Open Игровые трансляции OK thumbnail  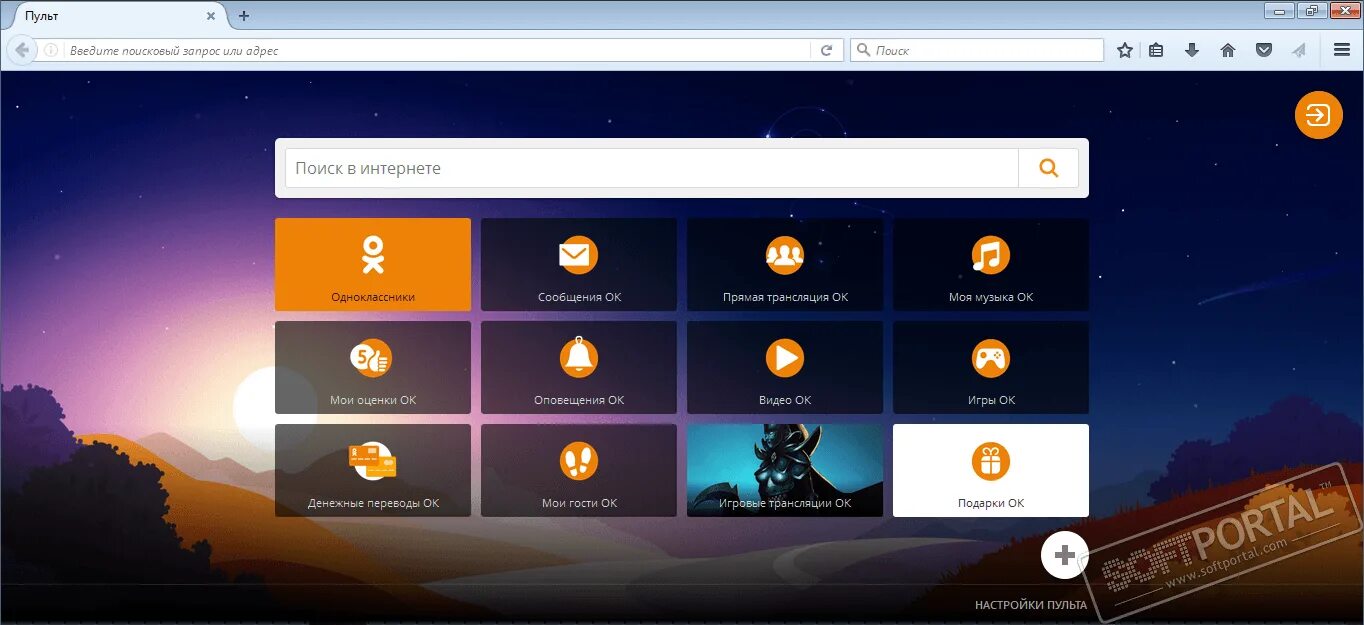785,470
